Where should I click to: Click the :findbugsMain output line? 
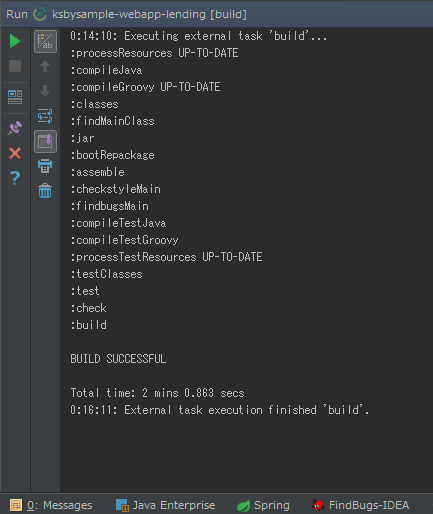(109, 206)
